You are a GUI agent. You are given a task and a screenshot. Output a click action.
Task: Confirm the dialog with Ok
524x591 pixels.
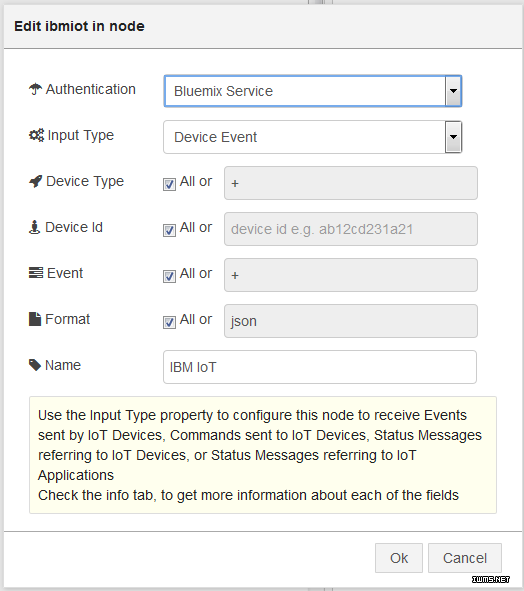[399, 558]
